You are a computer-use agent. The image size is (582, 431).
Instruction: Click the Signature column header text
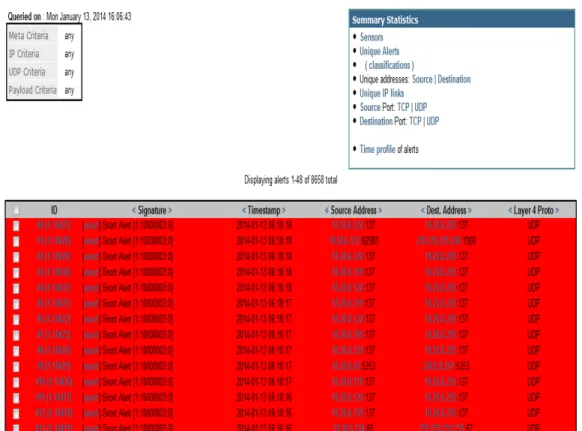coord(152,210)
